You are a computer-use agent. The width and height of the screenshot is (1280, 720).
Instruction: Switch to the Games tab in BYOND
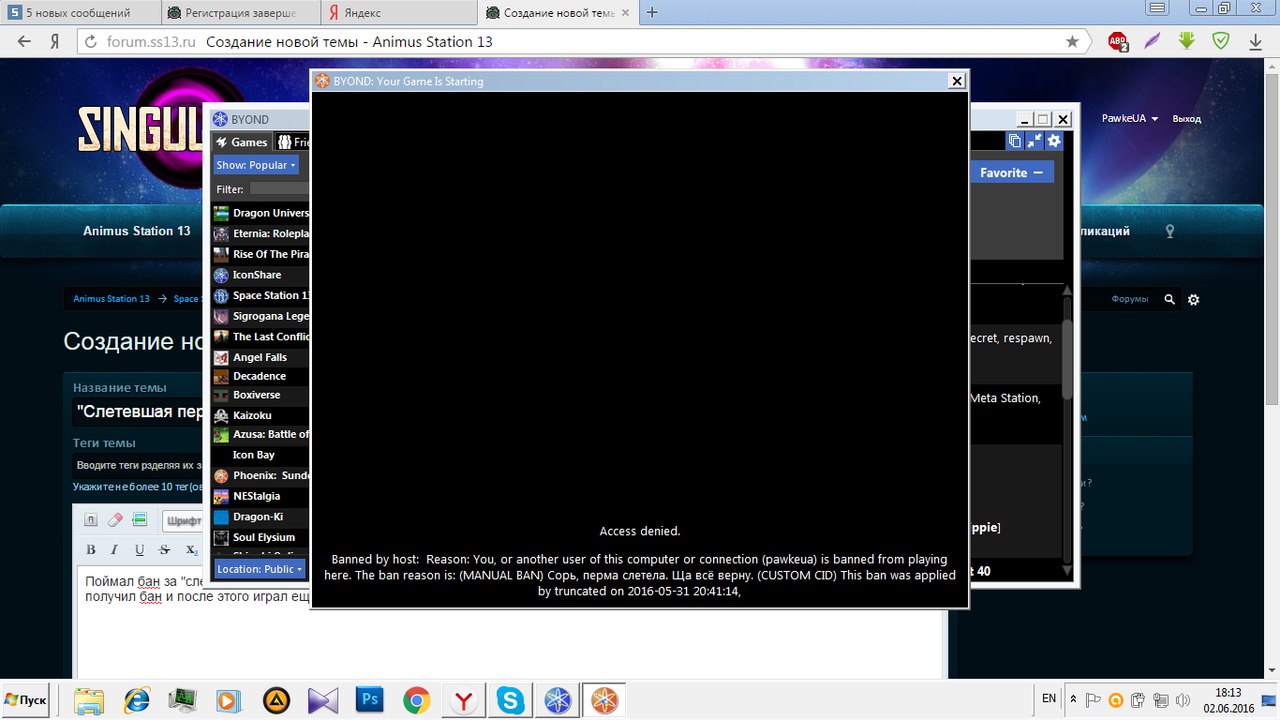tap(241, 142)
